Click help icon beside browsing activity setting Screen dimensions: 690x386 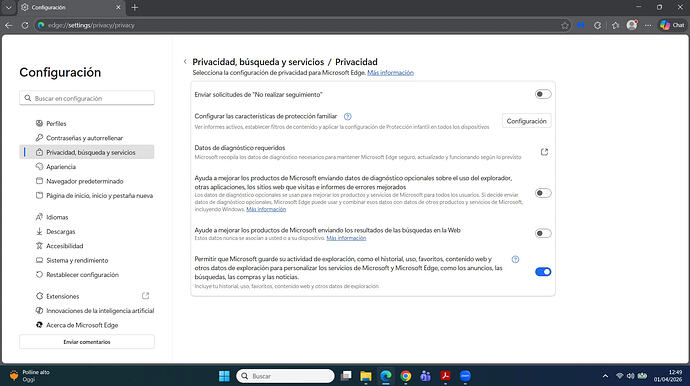pyautogui.click(x=515, y=259)
